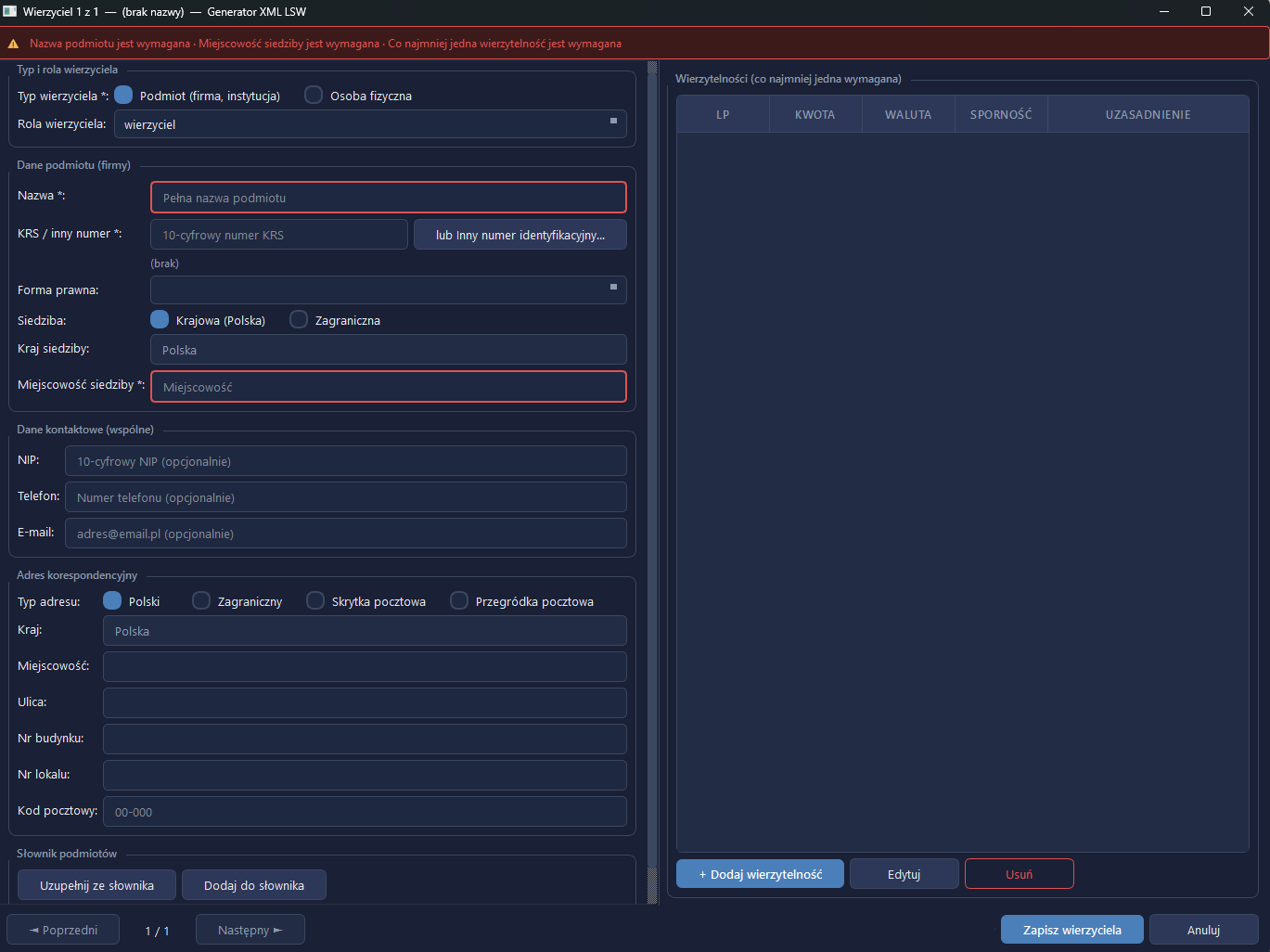Add a claim with Dodaj wierzytelność
The image size is (1270, 952).
pos(761,874)
